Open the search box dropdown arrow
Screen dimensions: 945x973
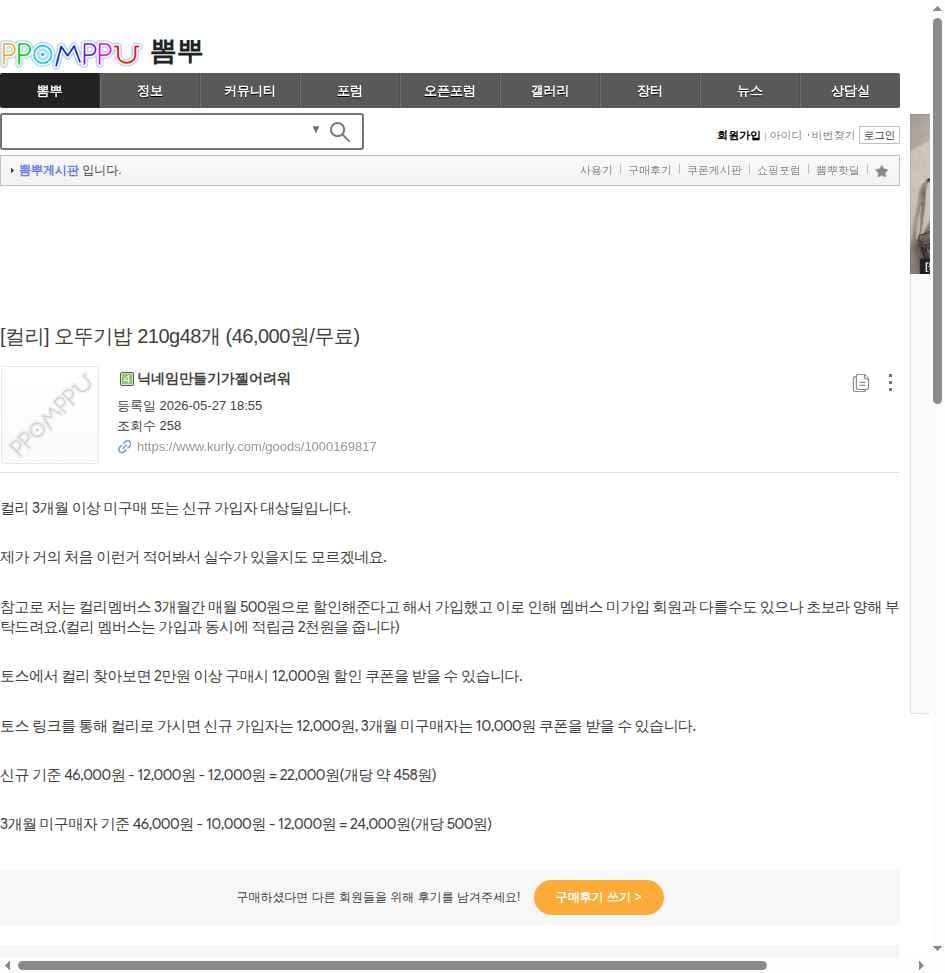point(316,130)
